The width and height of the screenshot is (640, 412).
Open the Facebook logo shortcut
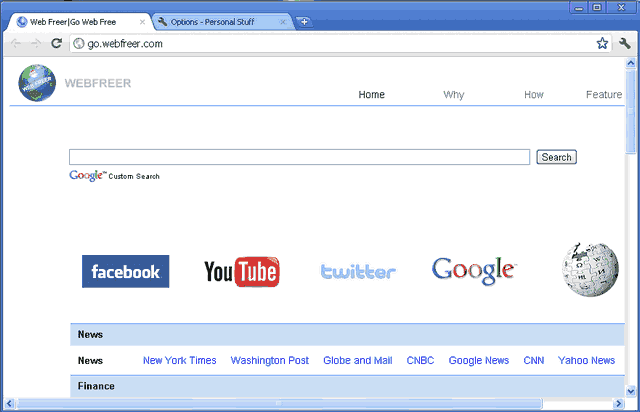click(x=125, y=272)
